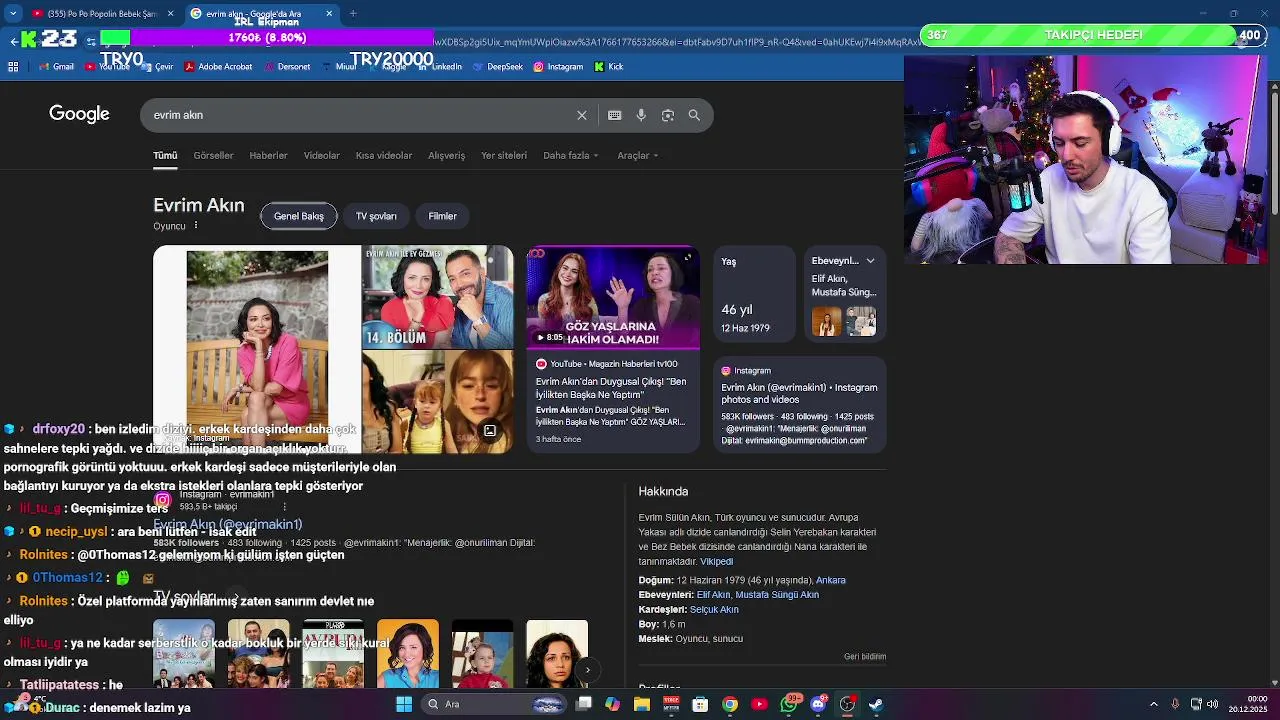Open the Gmail bookmark

coord(56,67)
